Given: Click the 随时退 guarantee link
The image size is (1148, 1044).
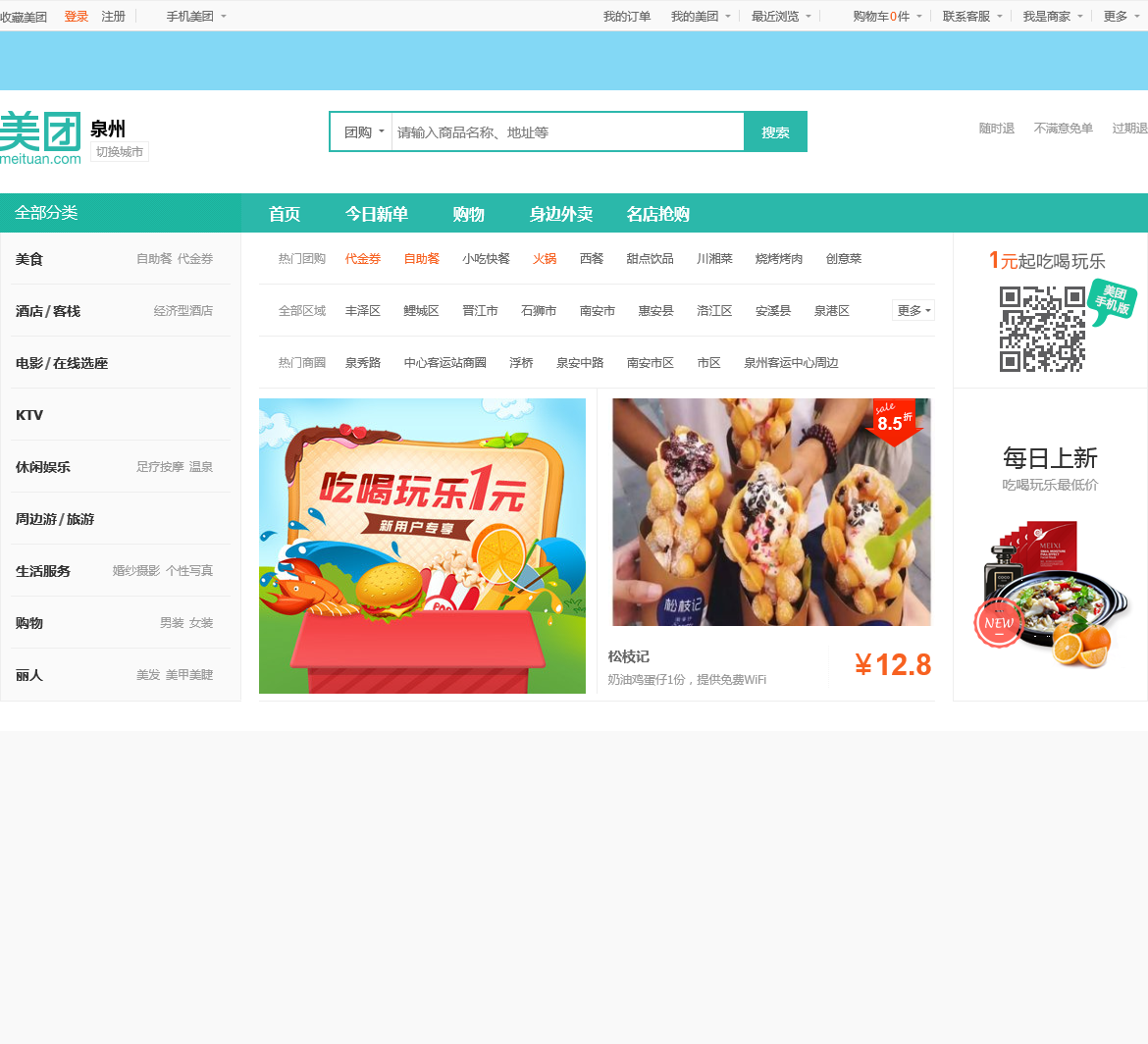Looking at the screenshot, I should [997, 129].
